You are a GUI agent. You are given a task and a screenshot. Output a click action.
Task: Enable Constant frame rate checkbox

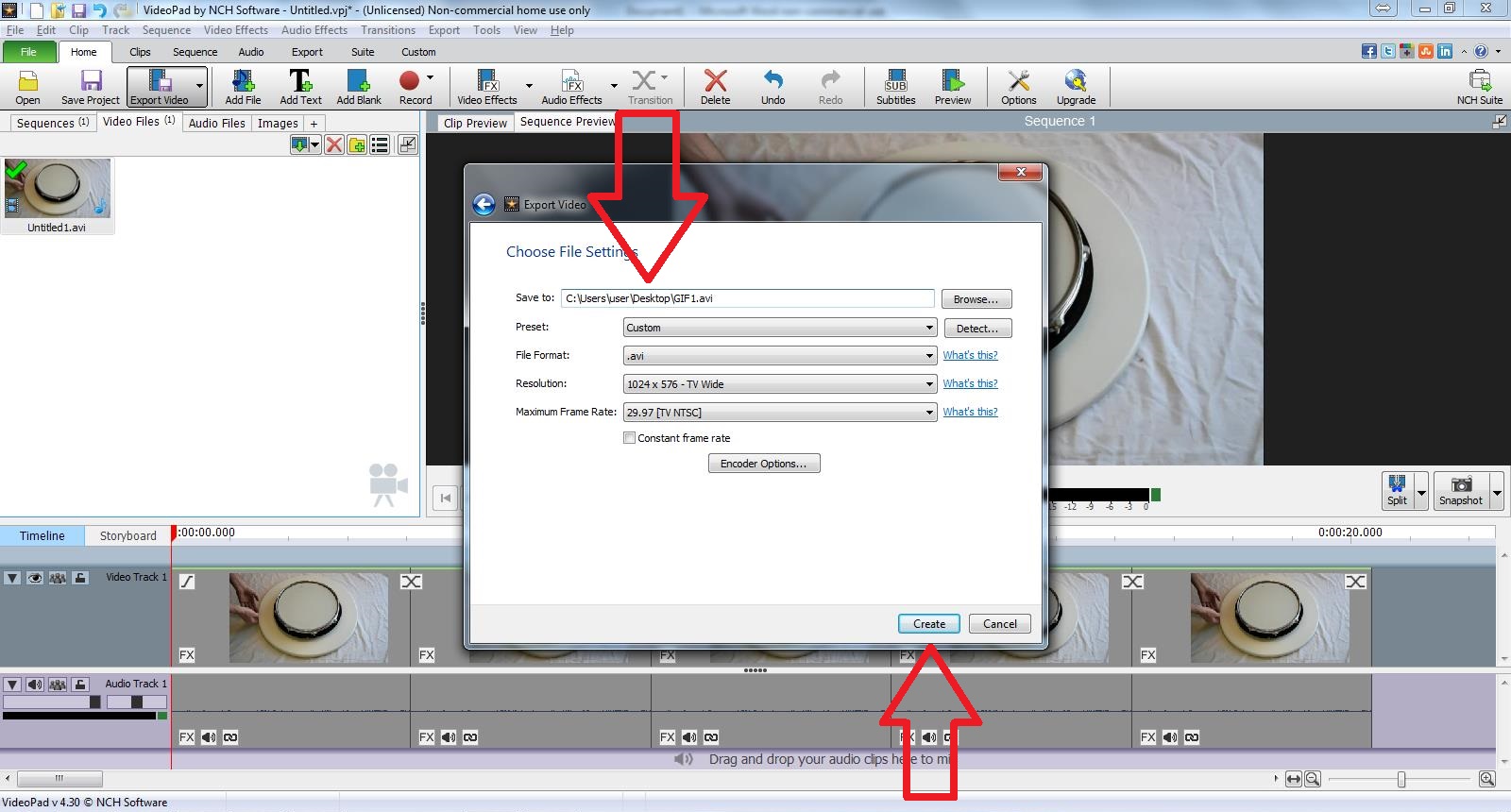click(629, 438)
